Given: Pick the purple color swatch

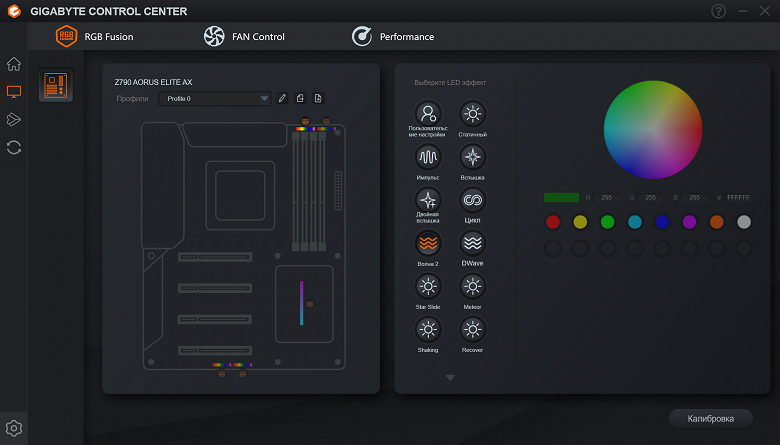Looking at the screenshot, I should click(x=689, y=222).
